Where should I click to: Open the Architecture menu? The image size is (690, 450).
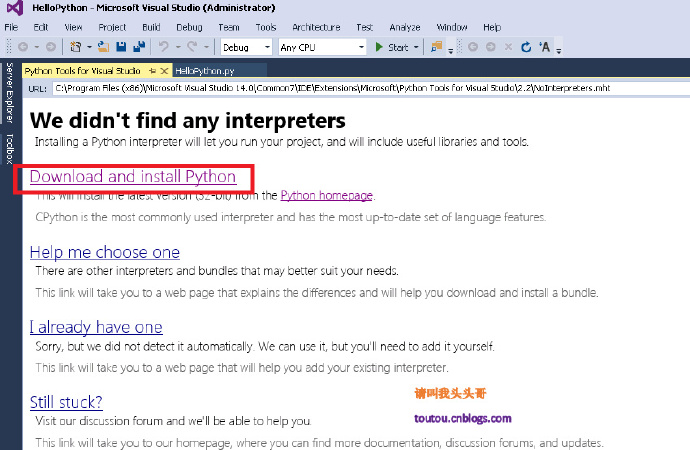pyautogui.click(x=316, y=27)
